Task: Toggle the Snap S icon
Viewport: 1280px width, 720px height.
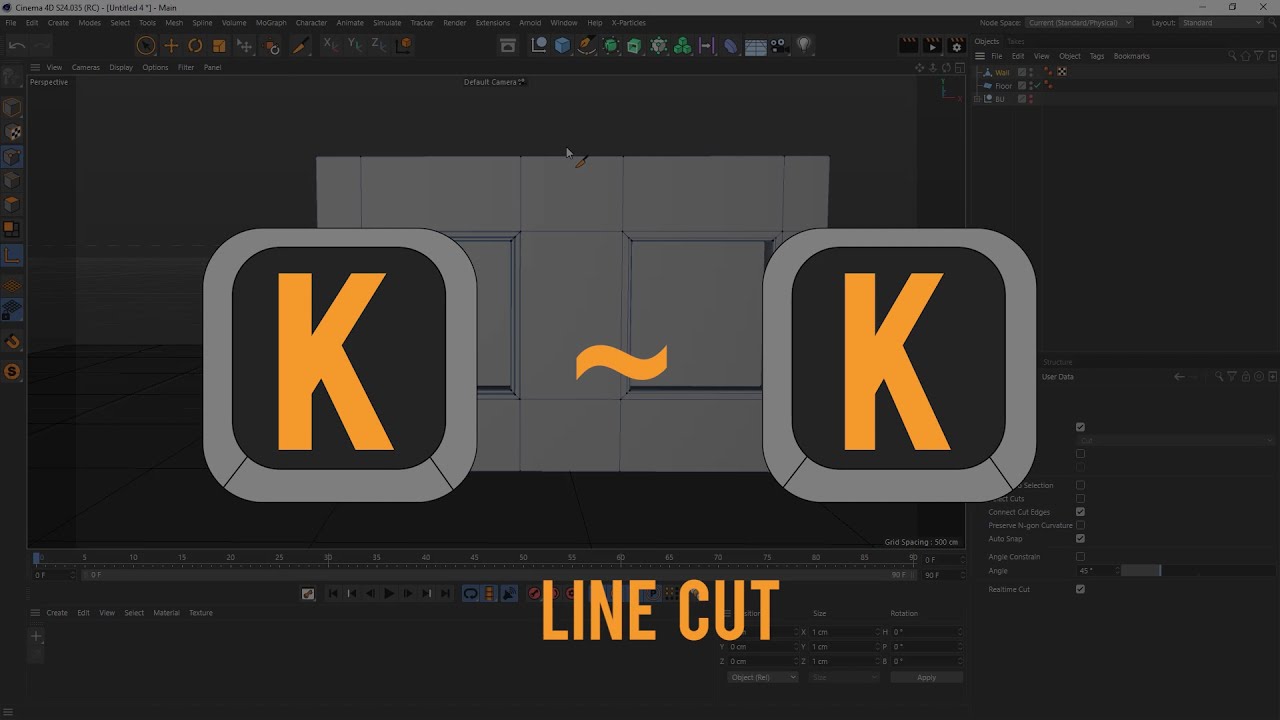Action: (x=12, y=371)
